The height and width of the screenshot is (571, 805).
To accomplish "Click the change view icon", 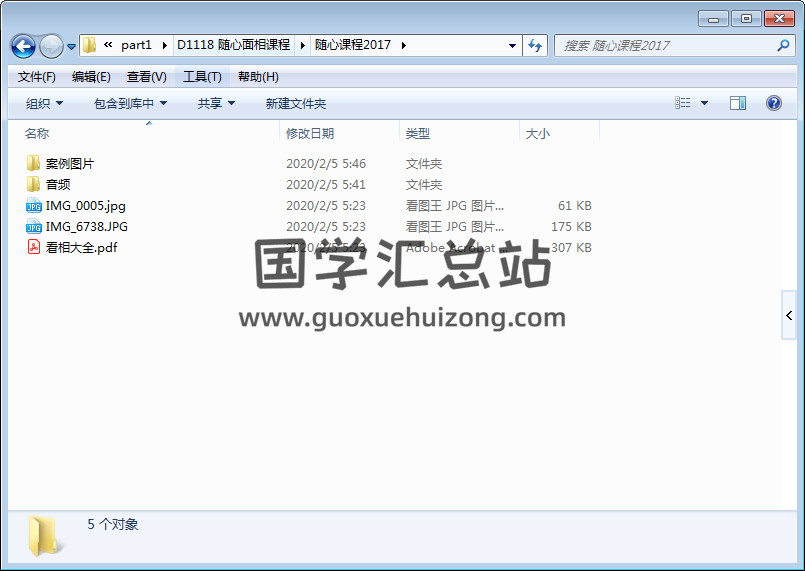I will point(683,103).
